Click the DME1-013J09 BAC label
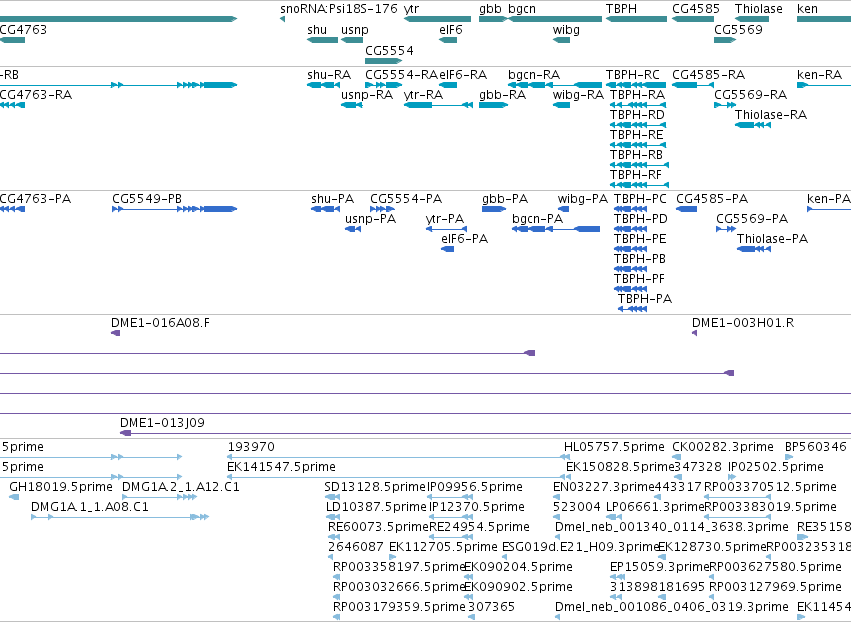This screenshot has height=622, width=851. pos(162,422)
